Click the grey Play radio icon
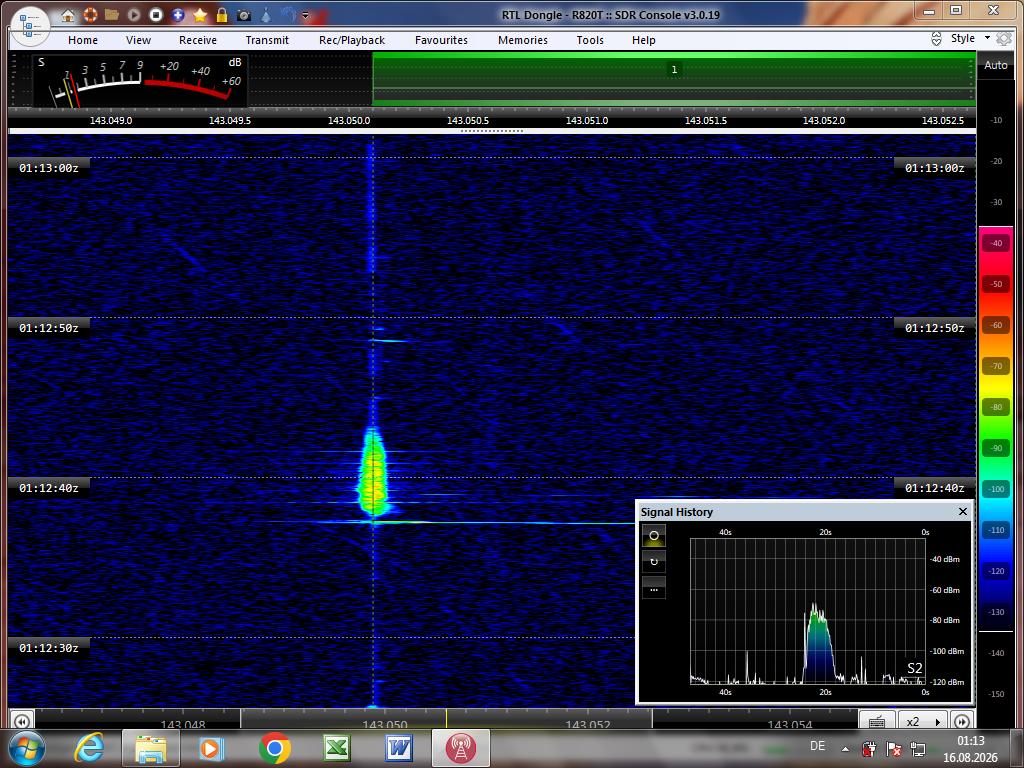This screenshot has height=768, width=1024. click(x=133, y=14)
